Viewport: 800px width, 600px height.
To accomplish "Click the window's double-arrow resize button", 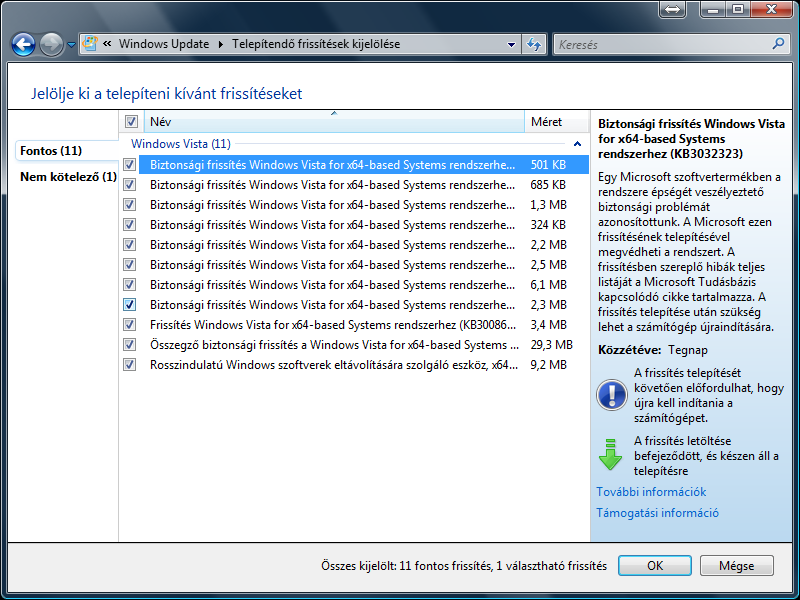I will point(672,9).
